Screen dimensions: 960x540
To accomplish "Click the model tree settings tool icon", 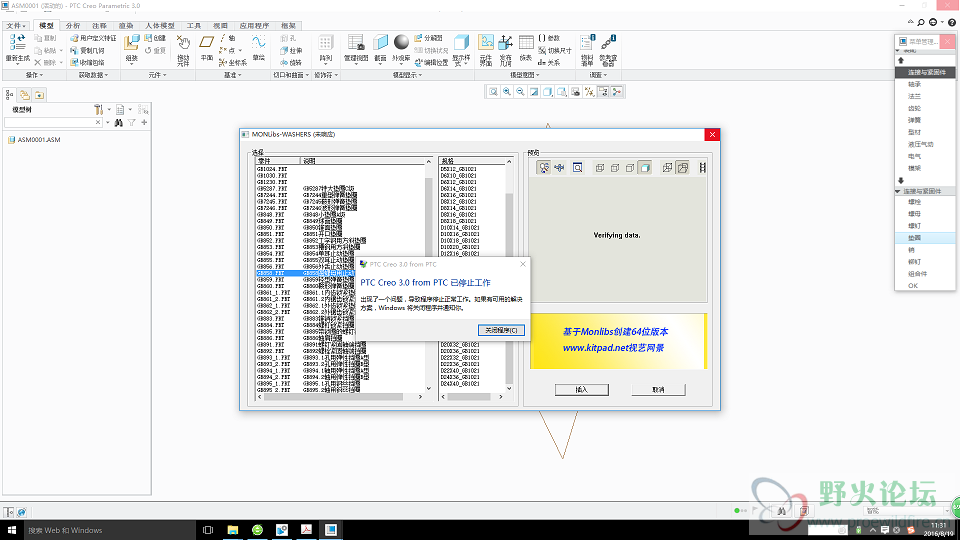I will [99, 110].
